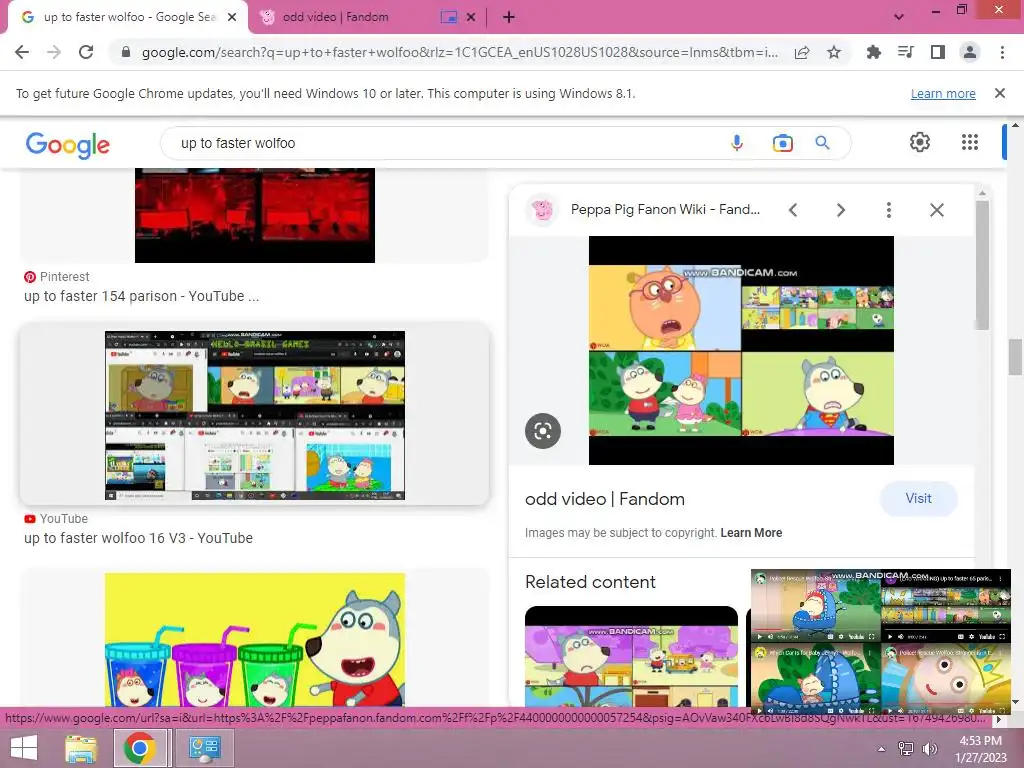Open the Chrome side panel icon
1024x768 pixels.
pos(938,52)
